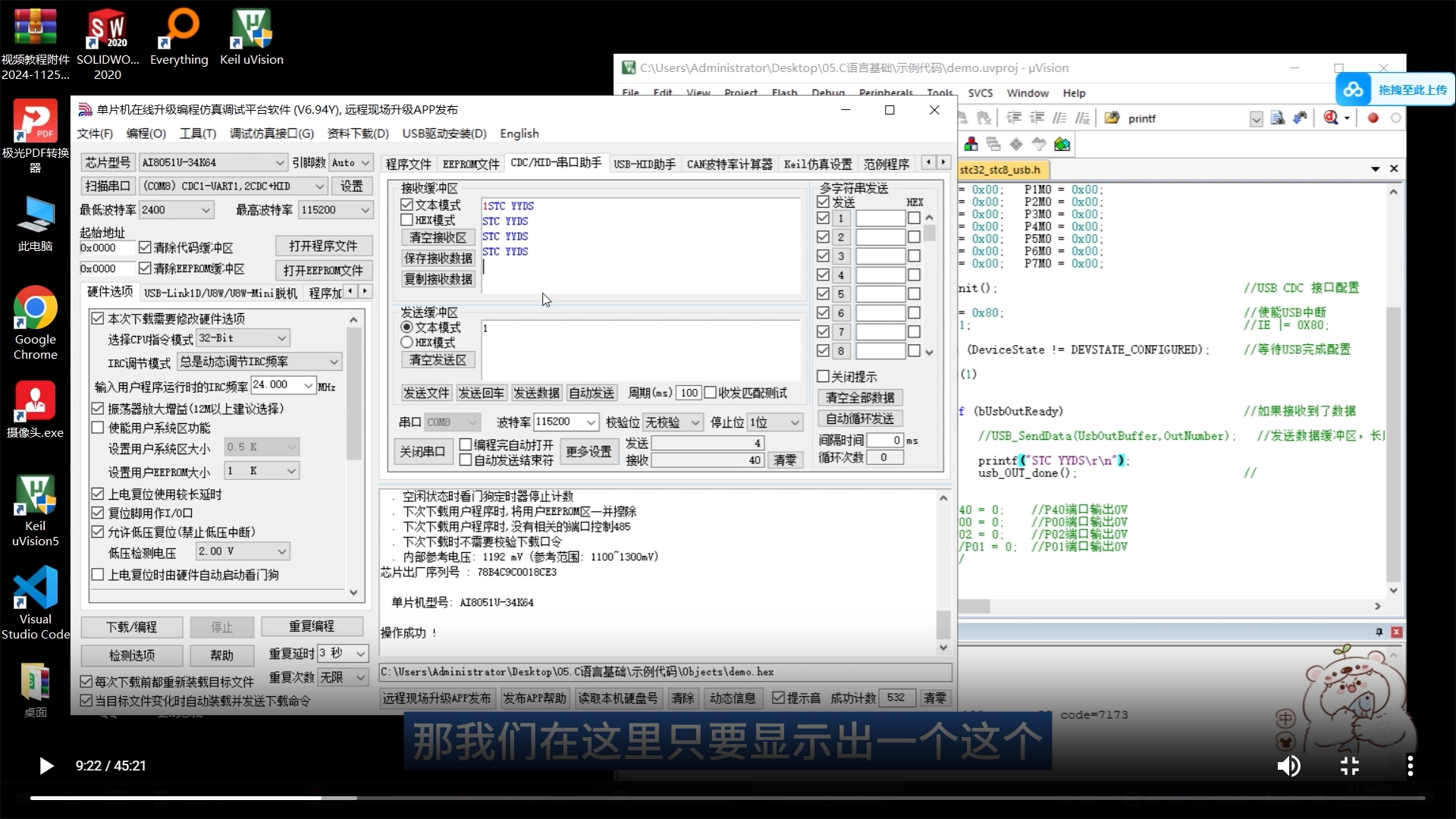Check HEX模式 in receive buffer
The width and height of the screenshot is (1456, 819).
pos(407,220)
